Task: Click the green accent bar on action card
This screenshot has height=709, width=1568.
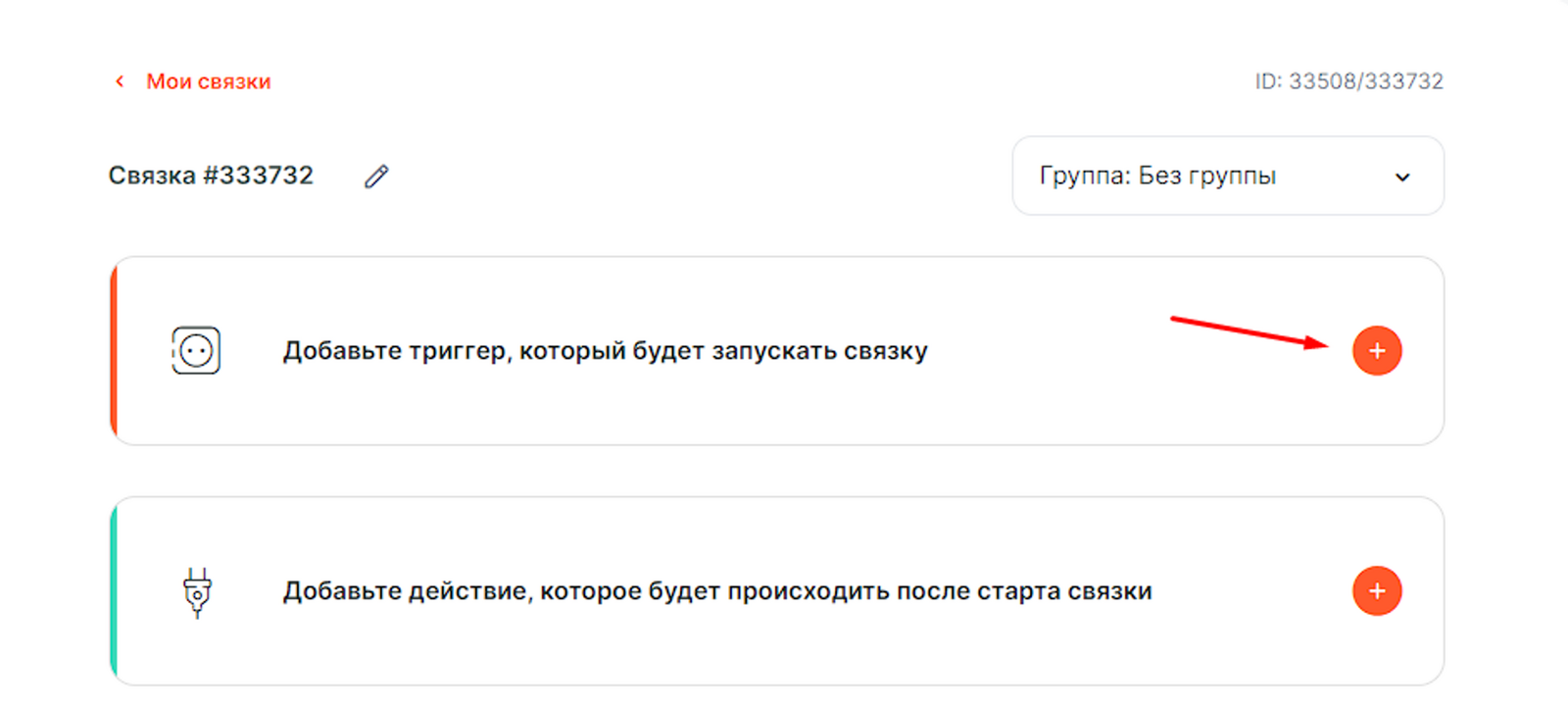Action: tap(114, 591)
